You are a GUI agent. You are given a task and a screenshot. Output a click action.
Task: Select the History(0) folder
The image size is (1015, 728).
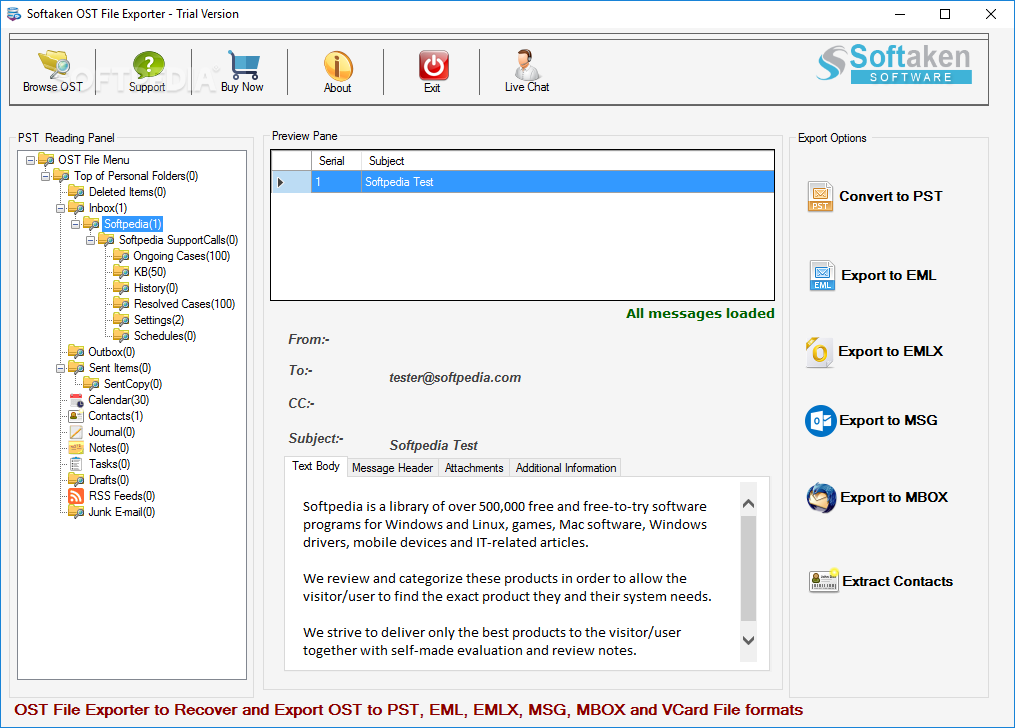(x=155, y=288)
